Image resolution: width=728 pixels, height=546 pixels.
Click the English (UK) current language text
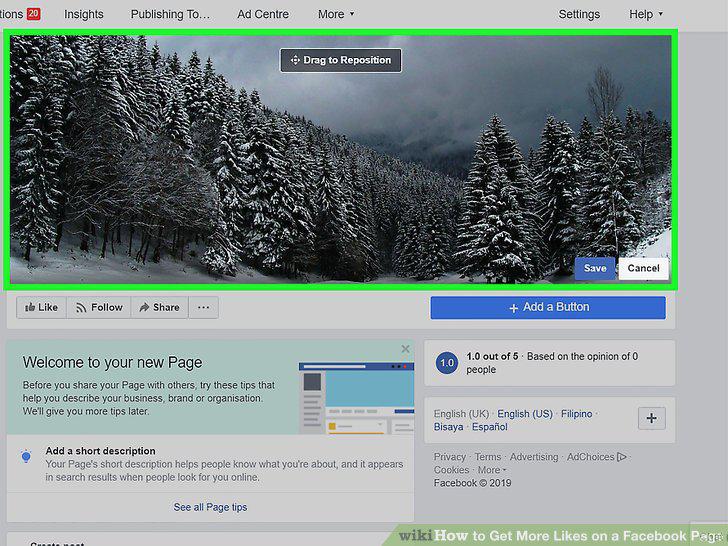click(x=462, y=414)
